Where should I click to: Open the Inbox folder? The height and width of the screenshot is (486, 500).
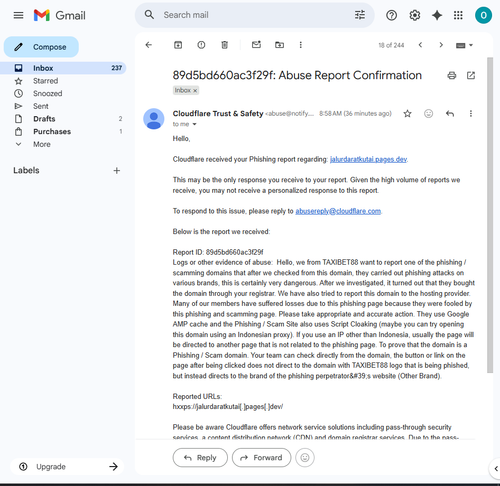point(63,68)
